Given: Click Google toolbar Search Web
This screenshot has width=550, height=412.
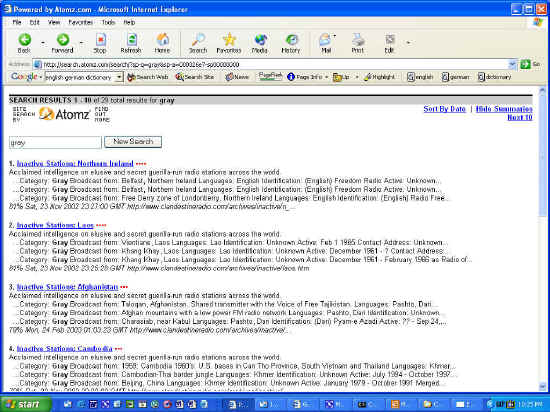Looking at the screenshot, I should point(148,77).
